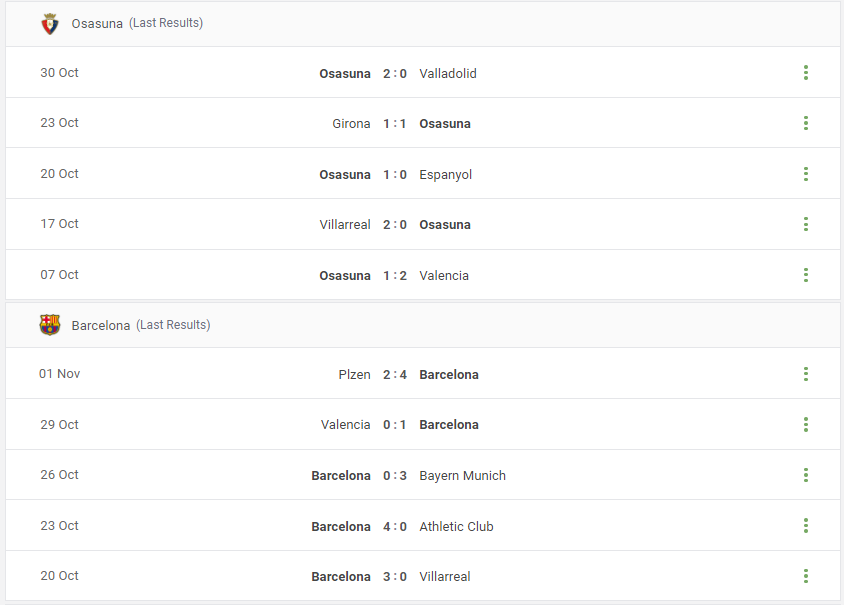Click the Osasuna club crest
844x605 pixels.
point(50,24)
